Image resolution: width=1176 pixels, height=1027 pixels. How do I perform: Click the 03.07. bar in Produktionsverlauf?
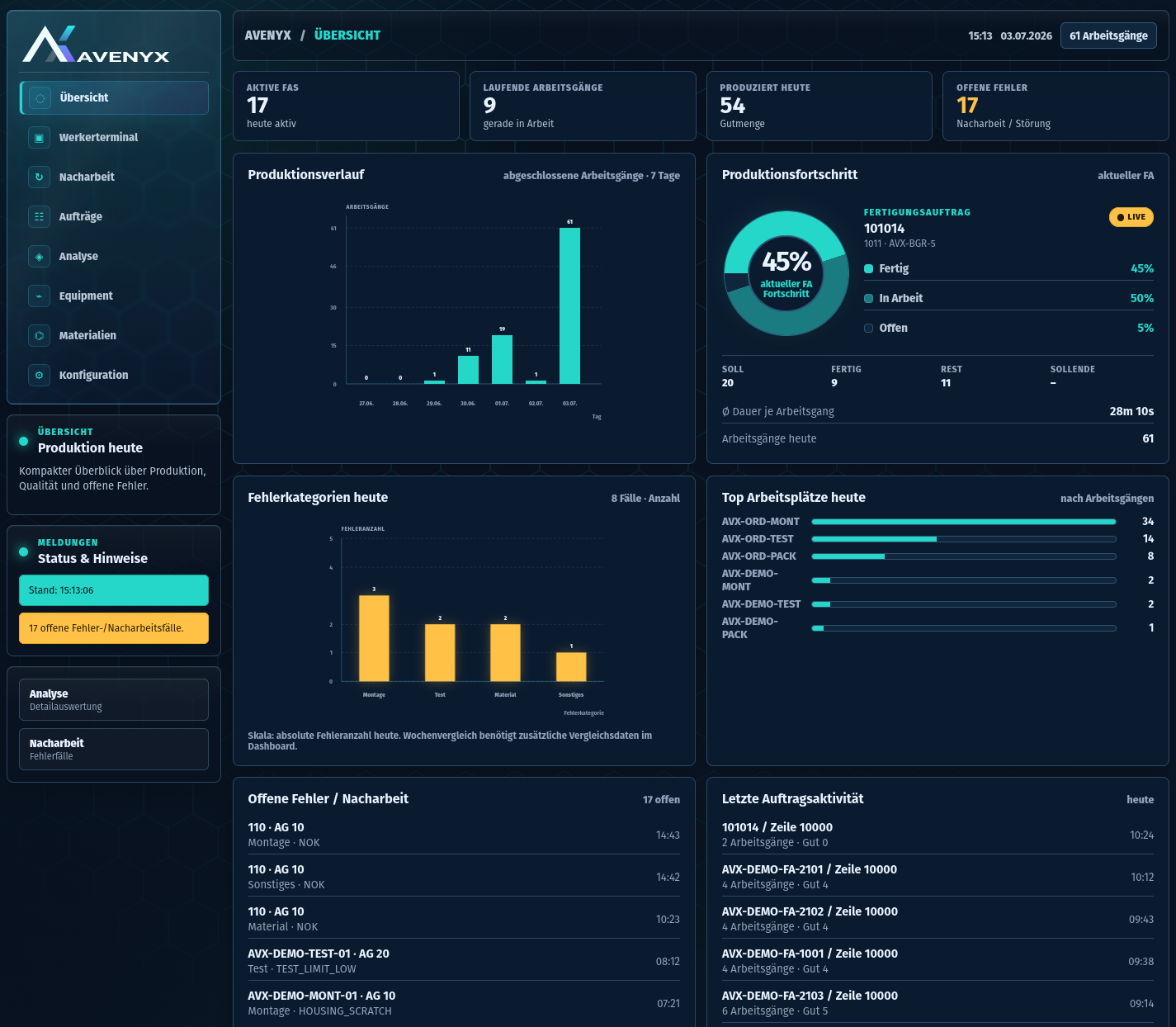pos(569,305)
